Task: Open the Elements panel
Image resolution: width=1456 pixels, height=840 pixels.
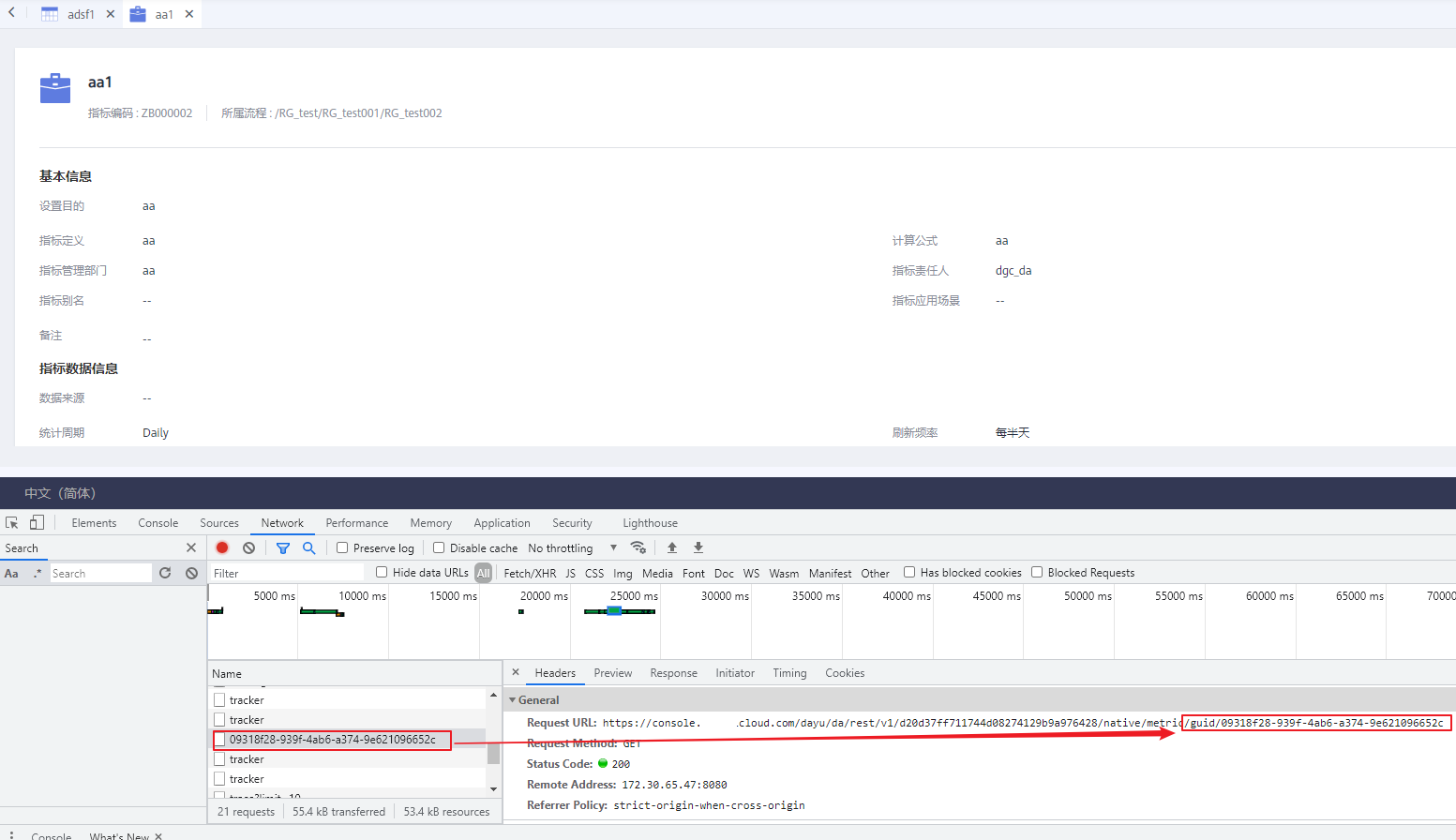Action: pyautogui.click(x=94, y=523)
